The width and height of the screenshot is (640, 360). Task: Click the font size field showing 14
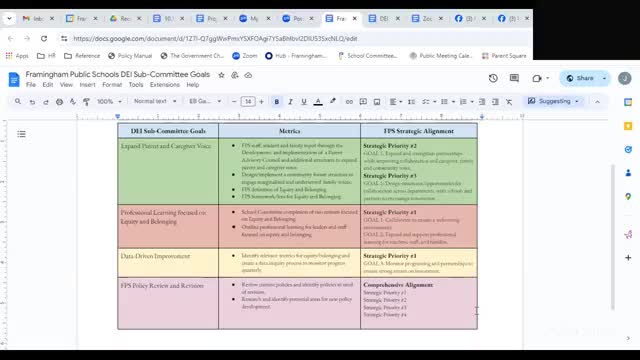(x=248, y=102)
